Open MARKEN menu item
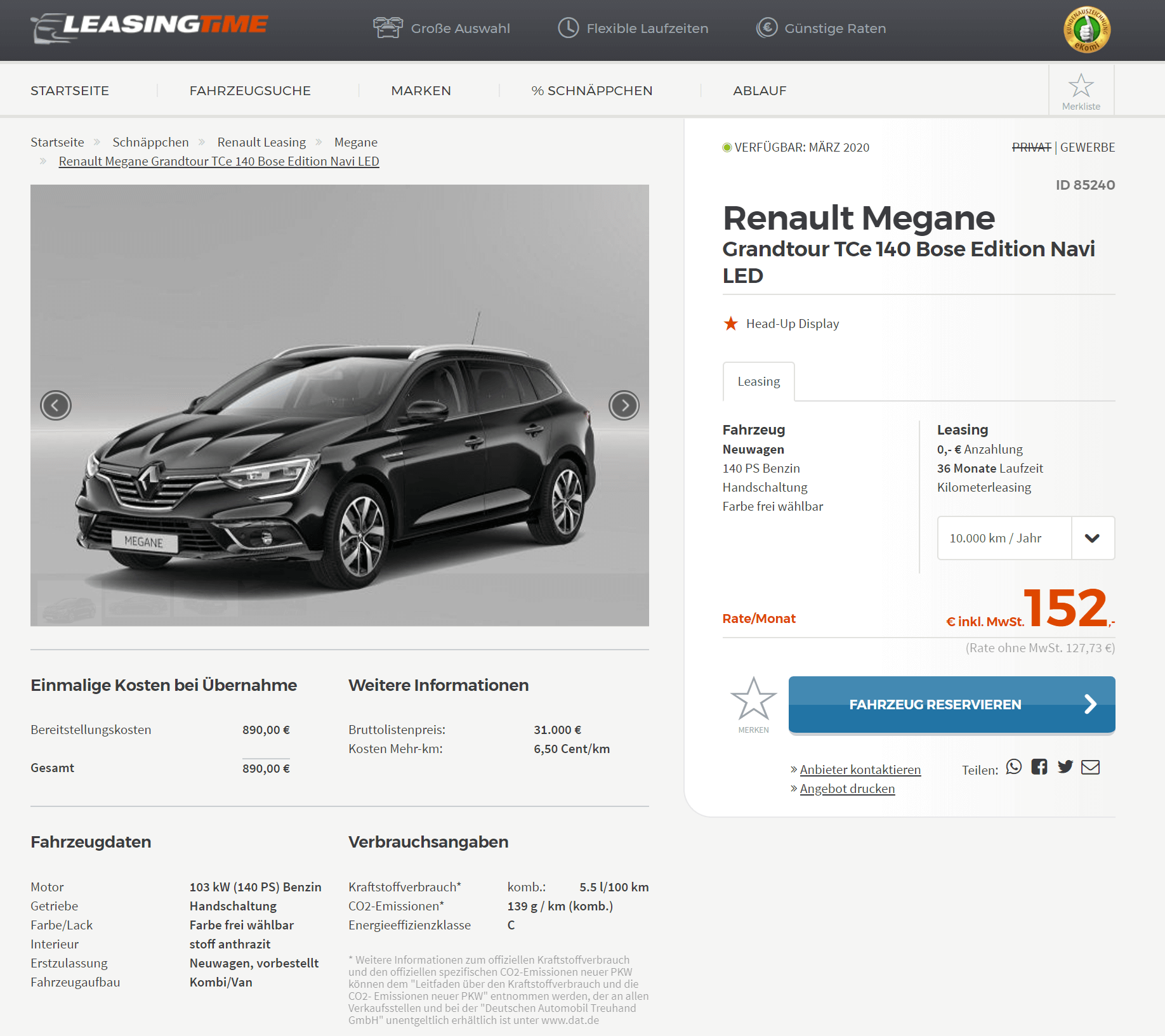Viewport: 1165px width, 1036px height. 421,91
